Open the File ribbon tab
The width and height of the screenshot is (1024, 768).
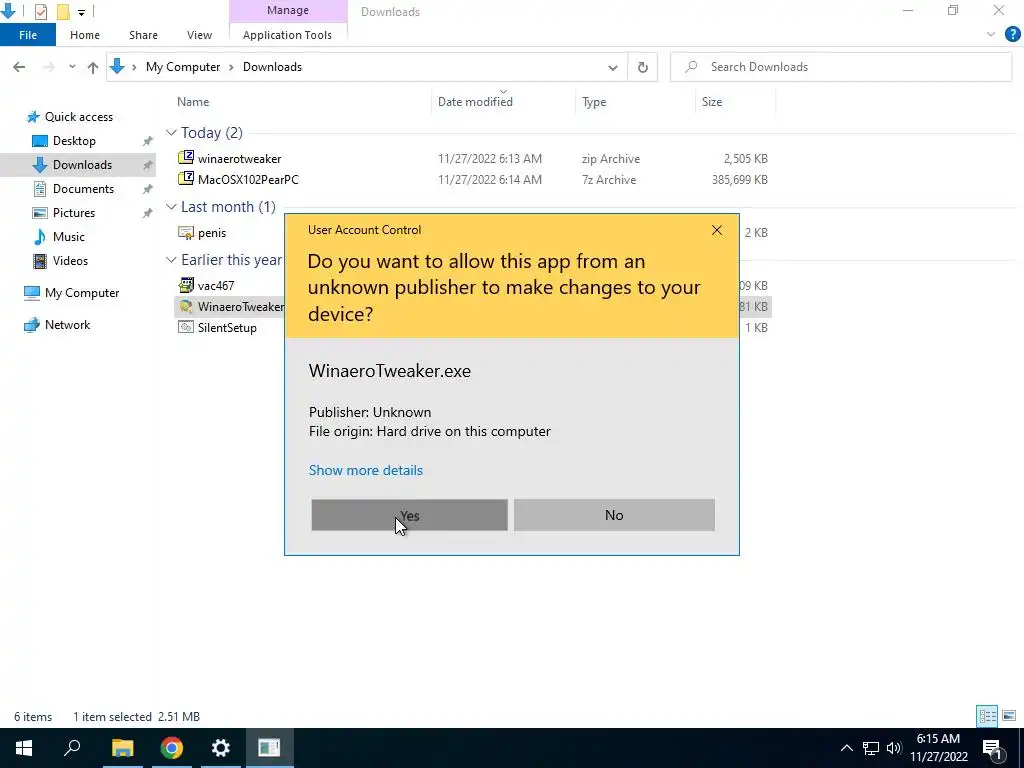coord(28,35)
